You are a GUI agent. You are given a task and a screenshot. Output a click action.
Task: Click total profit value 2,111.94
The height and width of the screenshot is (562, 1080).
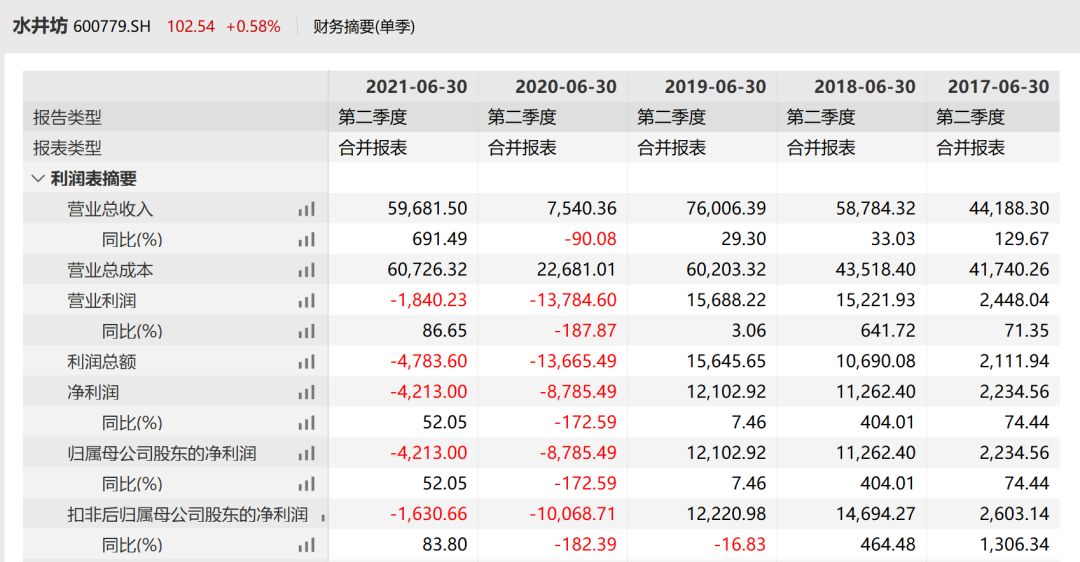1015,361
